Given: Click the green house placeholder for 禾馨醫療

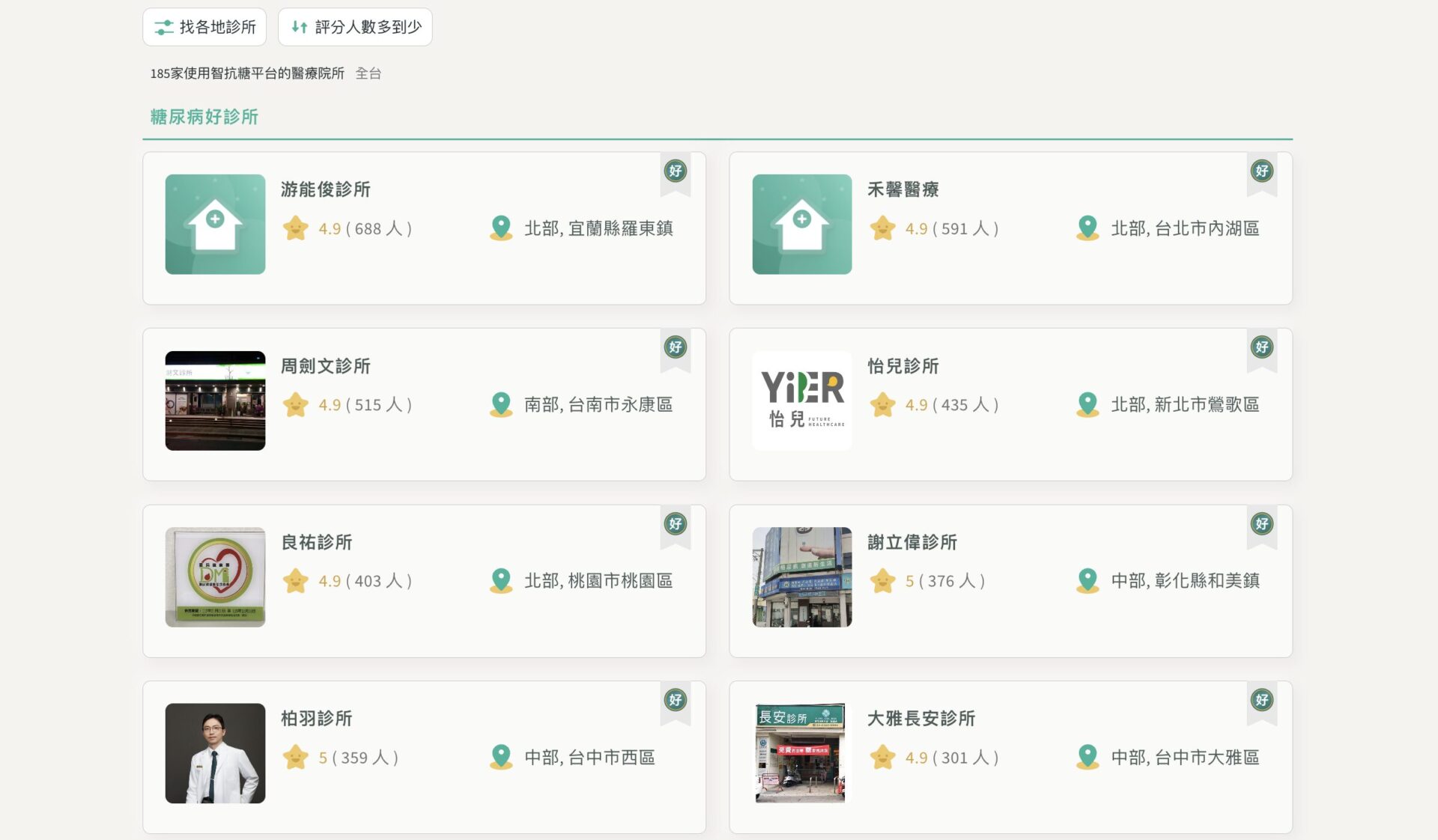Looking at the screenshot, I should click(x=801, y=224).
